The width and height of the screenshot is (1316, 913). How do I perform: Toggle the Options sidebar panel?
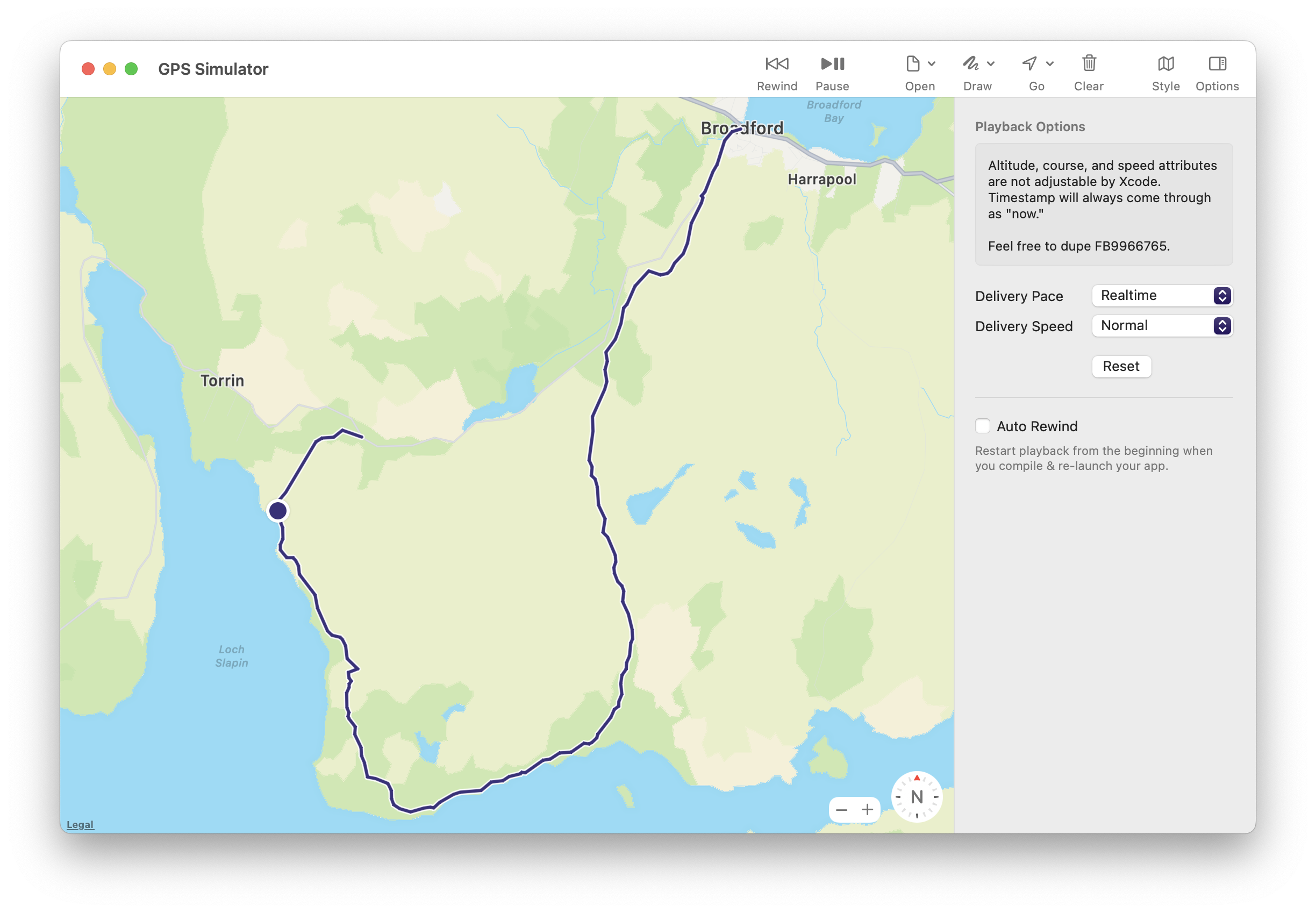tap(1217, 73)
